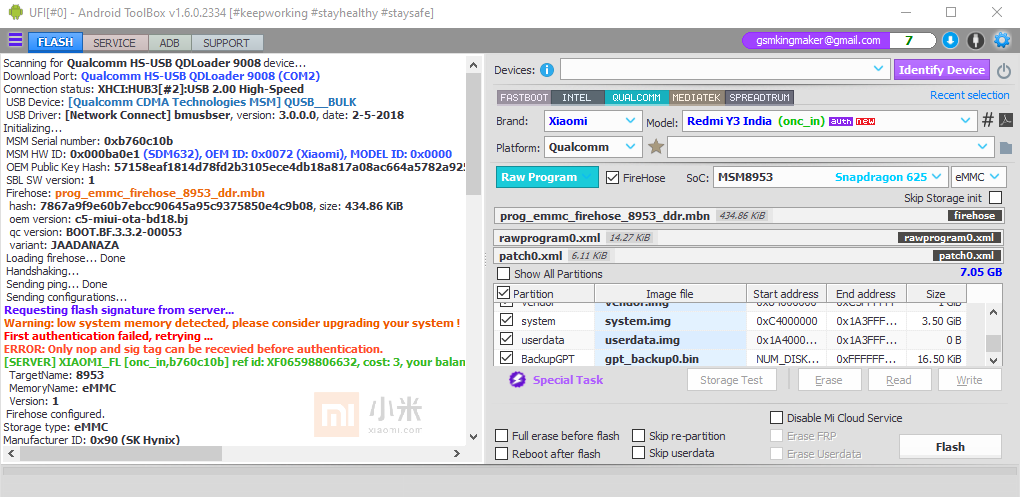Open the Platform dropdown showing Qualcomm
Image resolution: width=1020 pixels, height=497 pixels.
click(x=593, y=147)
